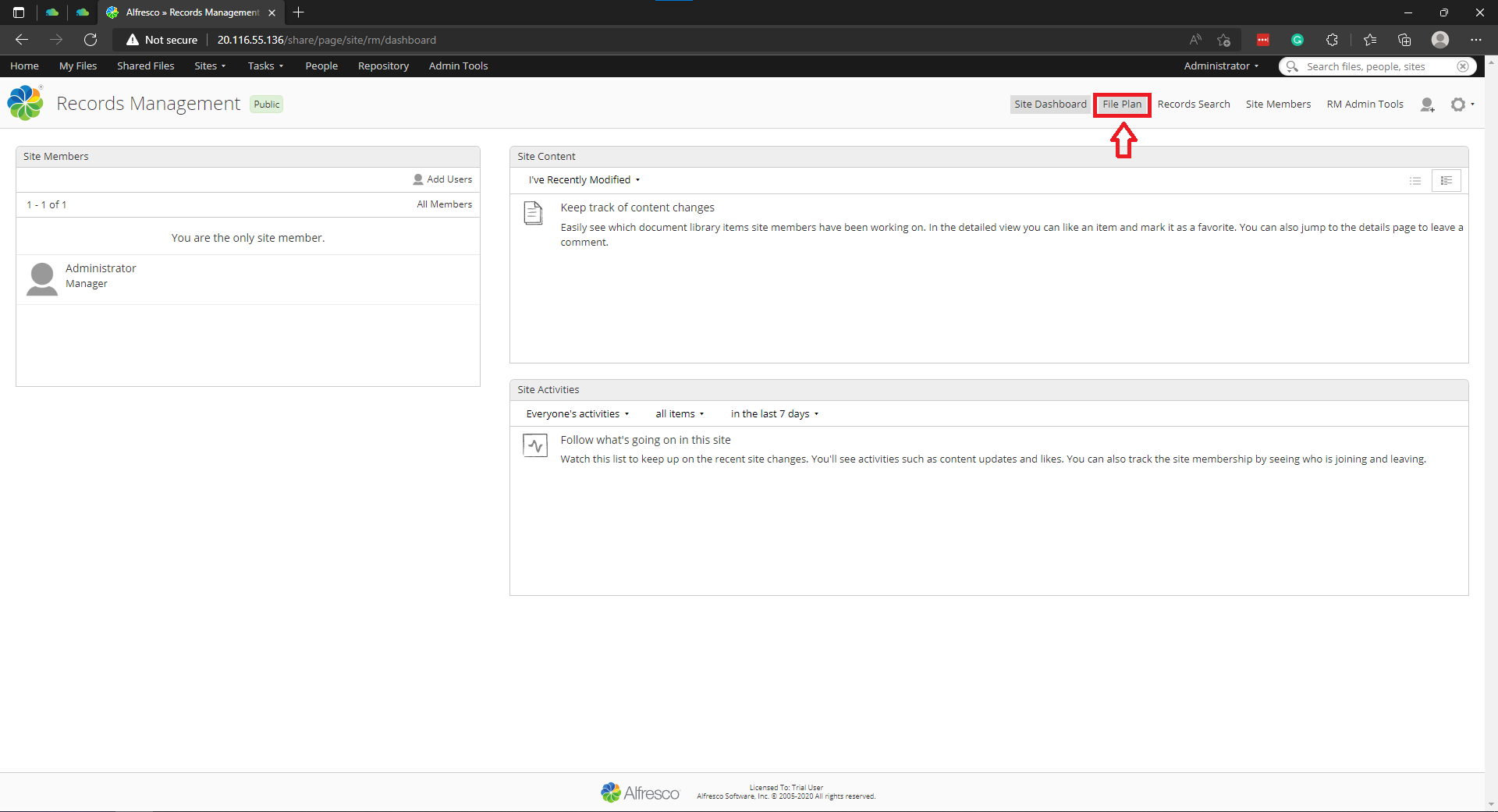Image resolution: width=1498 pixels, height=812 pixels.
Task: Open People in the top menu
Action: coord(321,66)
